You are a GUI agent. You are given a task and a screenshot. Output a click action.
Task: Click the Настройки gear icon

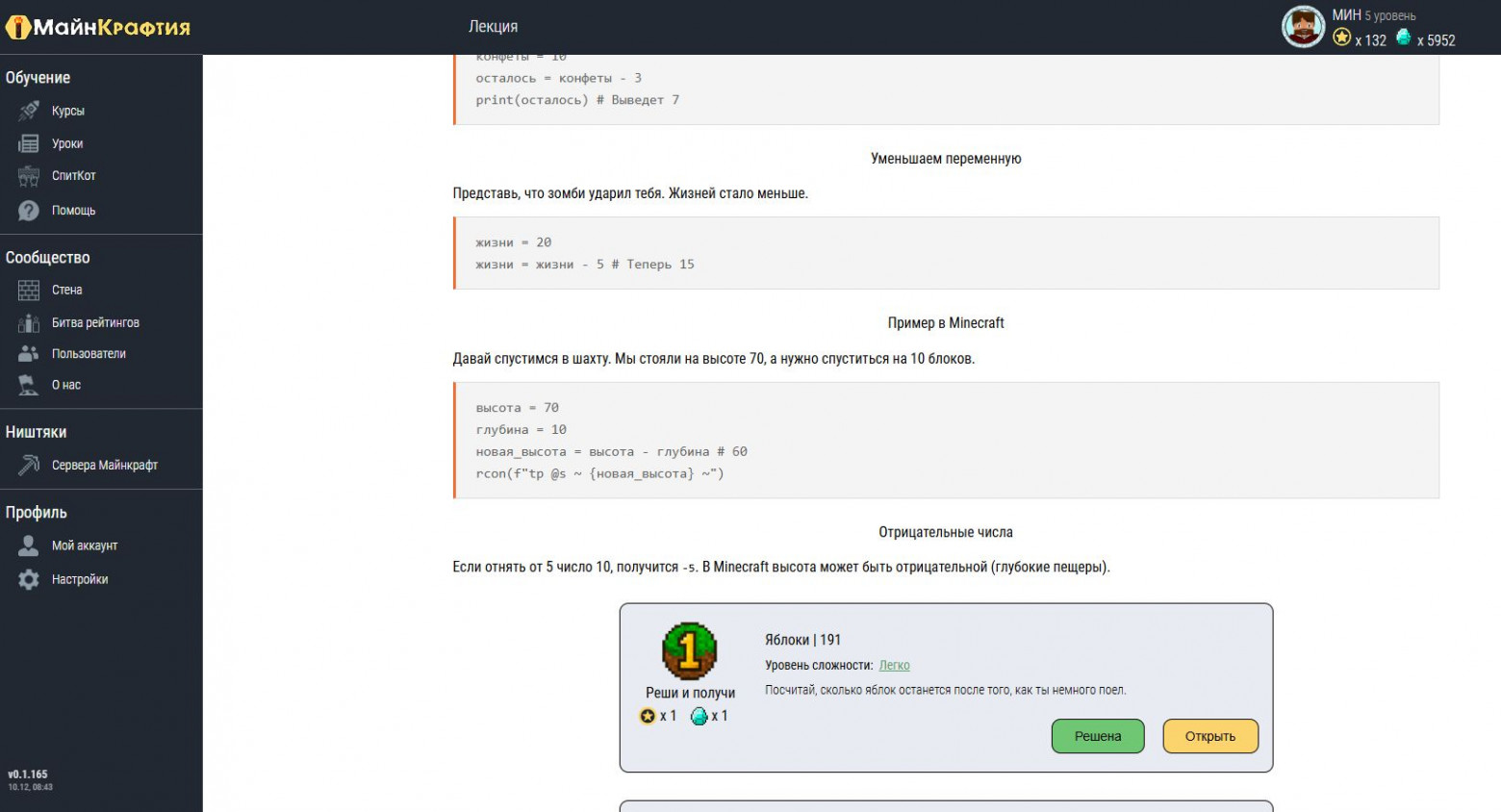pos(27,578)
